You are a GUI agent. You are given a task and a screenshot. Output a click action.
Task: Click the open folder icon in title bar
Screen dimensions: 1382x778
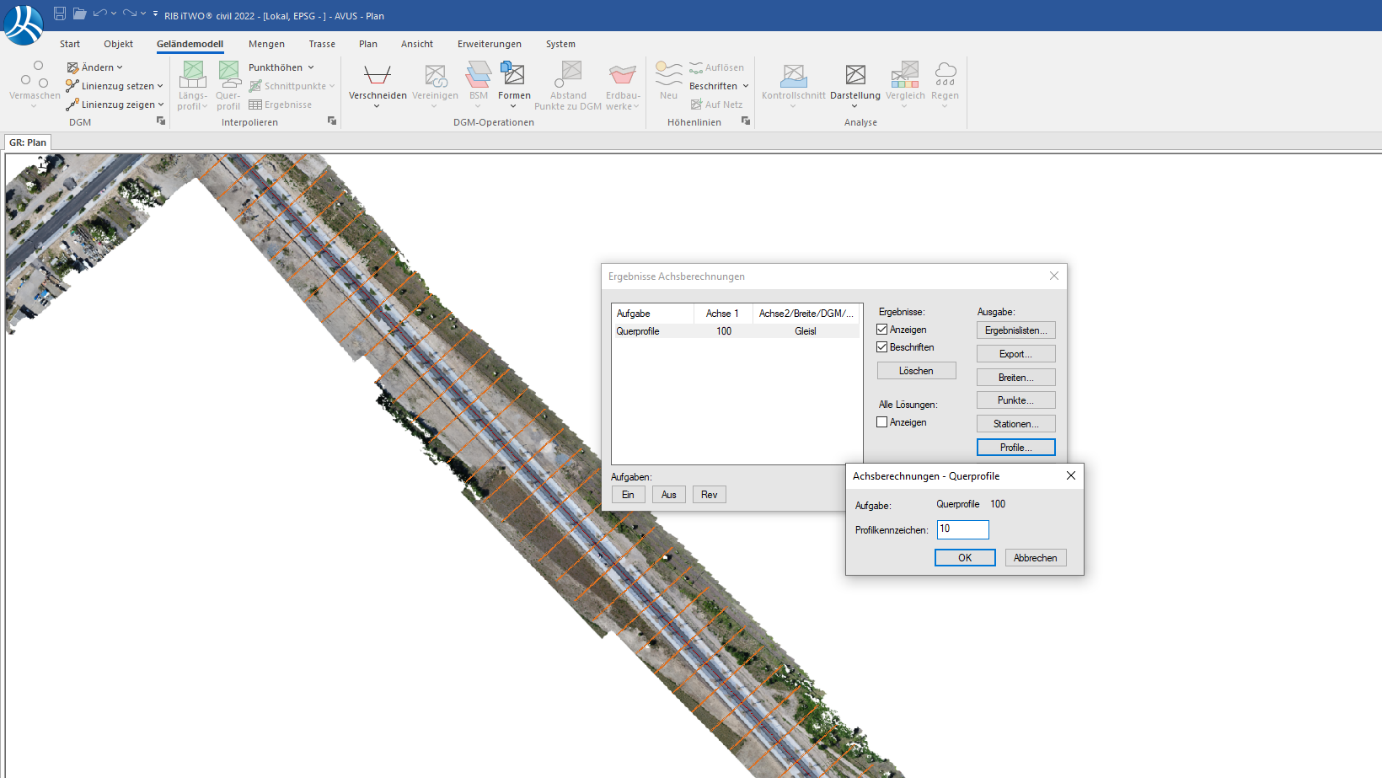point(80,13)
